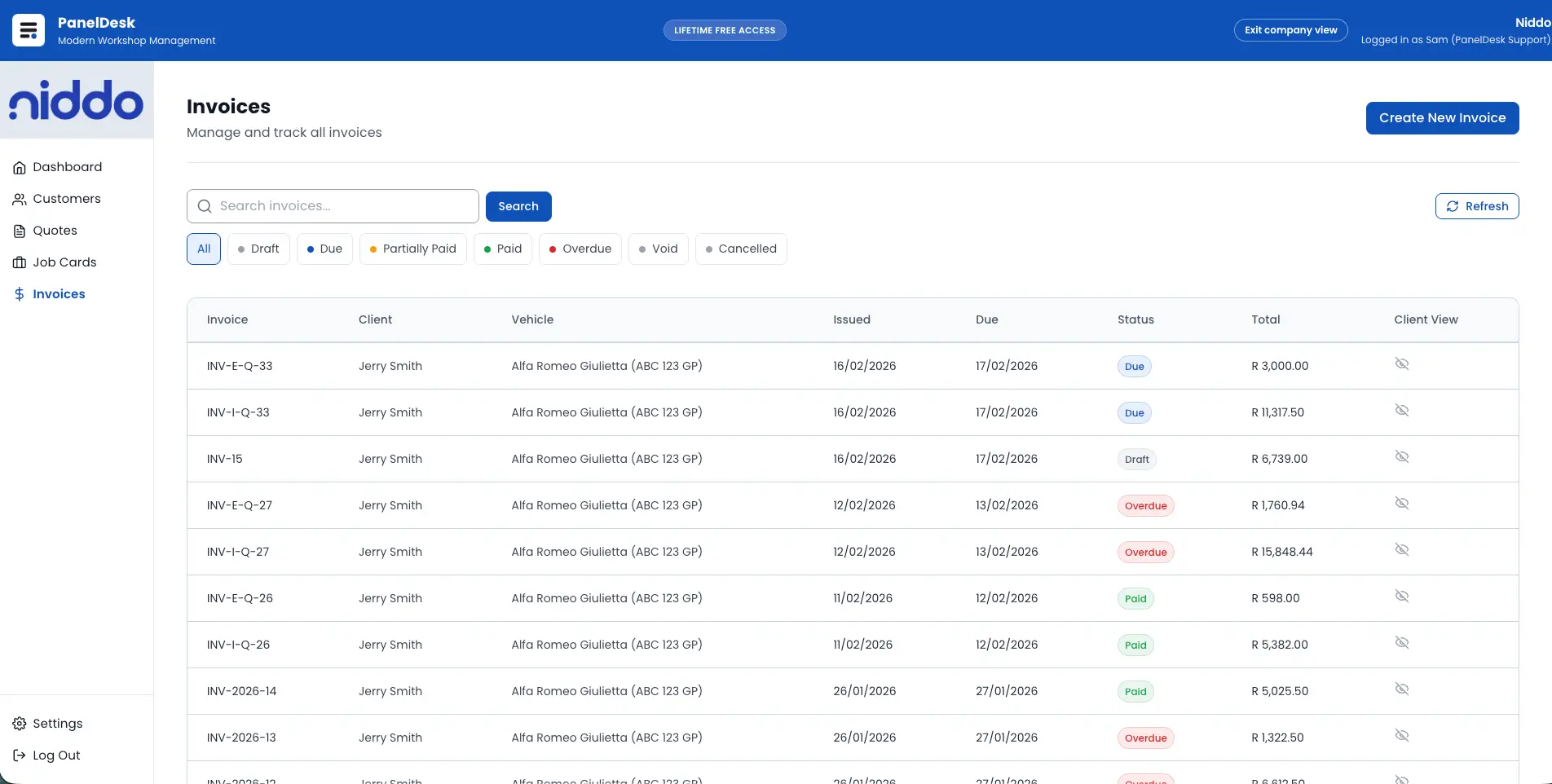Screen dimensions: 1552x784
Task: Toggle client visibility on INV-15
Action: point(1402,456)
